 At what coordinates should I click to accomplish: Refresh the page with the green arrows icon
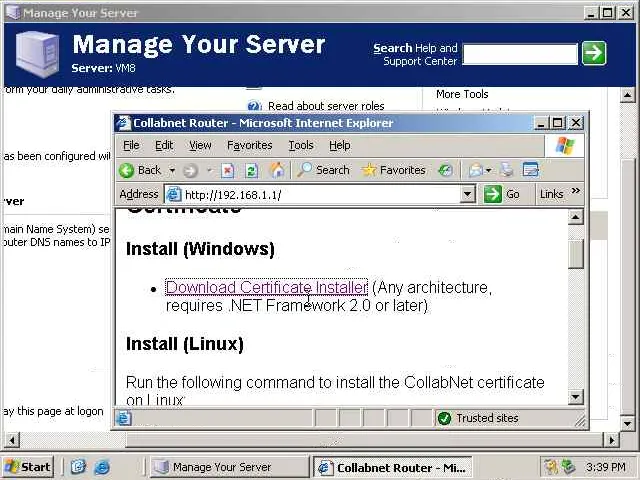[x=252, y=171]
